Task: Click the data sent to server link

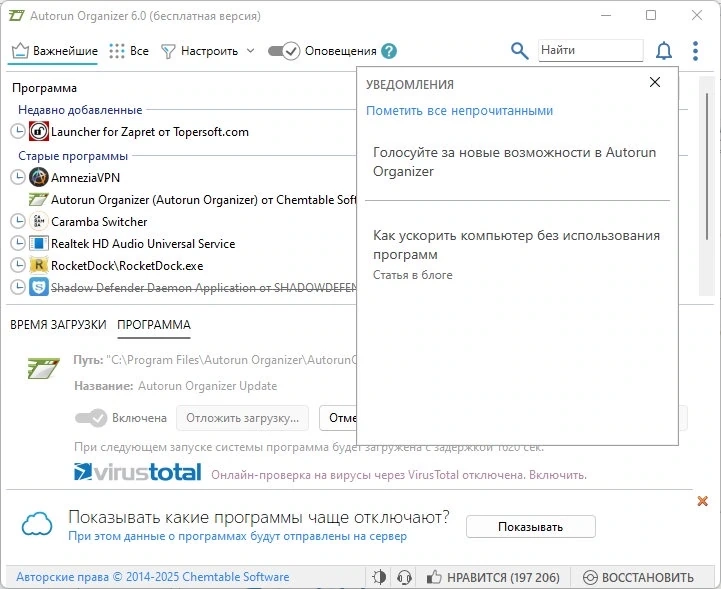Action: pos(237,536)
